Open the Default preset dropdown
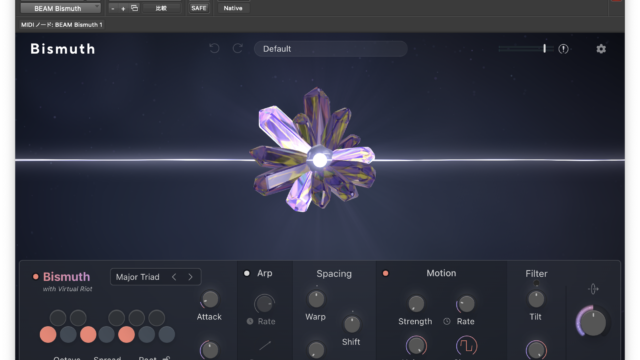Screen dimensions: 640x360 (331, 49)
